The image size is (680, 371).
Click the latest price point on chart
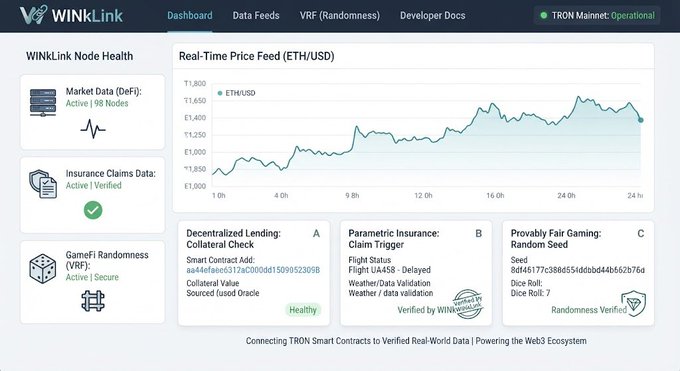641,120
